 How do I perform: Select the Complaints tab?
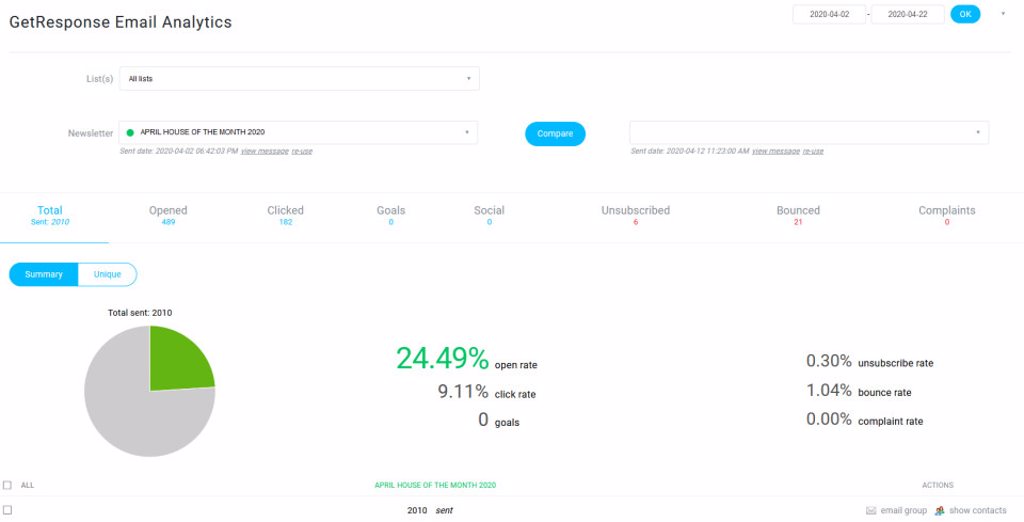point(947,216)
